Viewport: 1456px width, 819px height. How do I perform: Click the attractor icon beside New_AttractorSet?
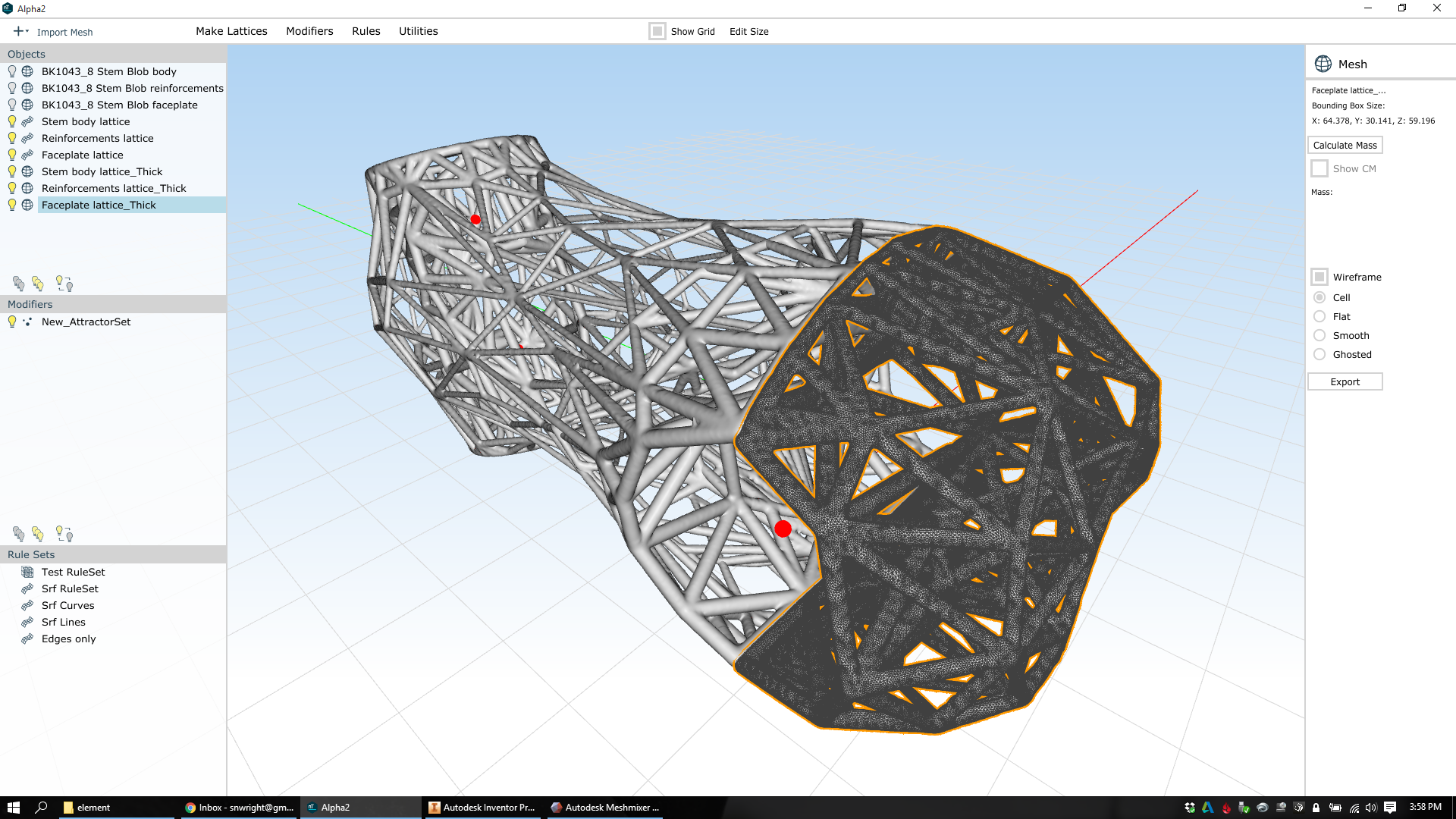point(27,322)
